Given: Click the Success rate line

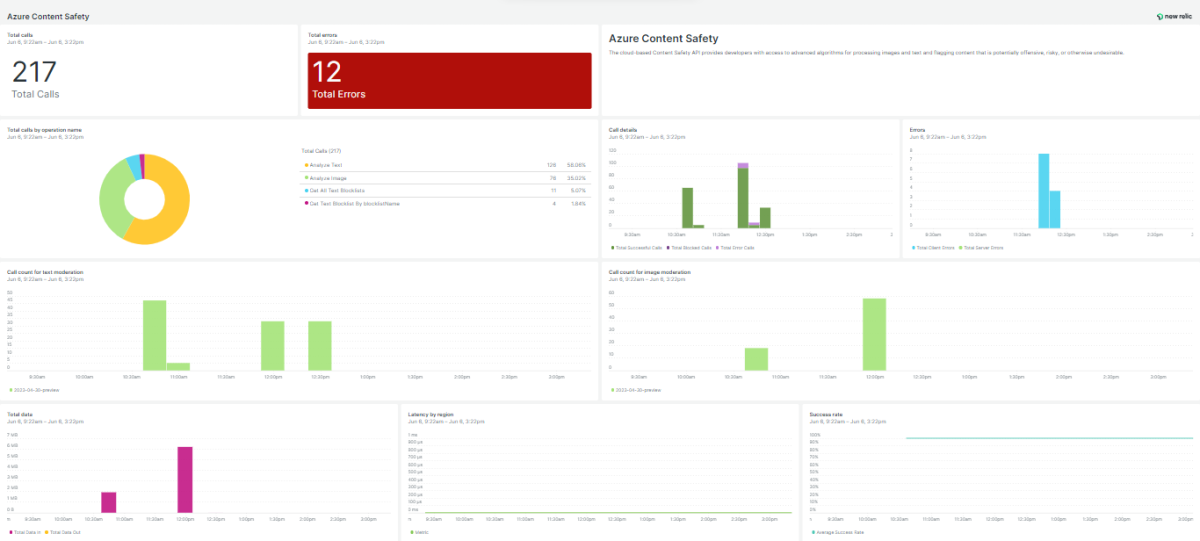Looking at the screenshot, I should [x=1049, y=438].
